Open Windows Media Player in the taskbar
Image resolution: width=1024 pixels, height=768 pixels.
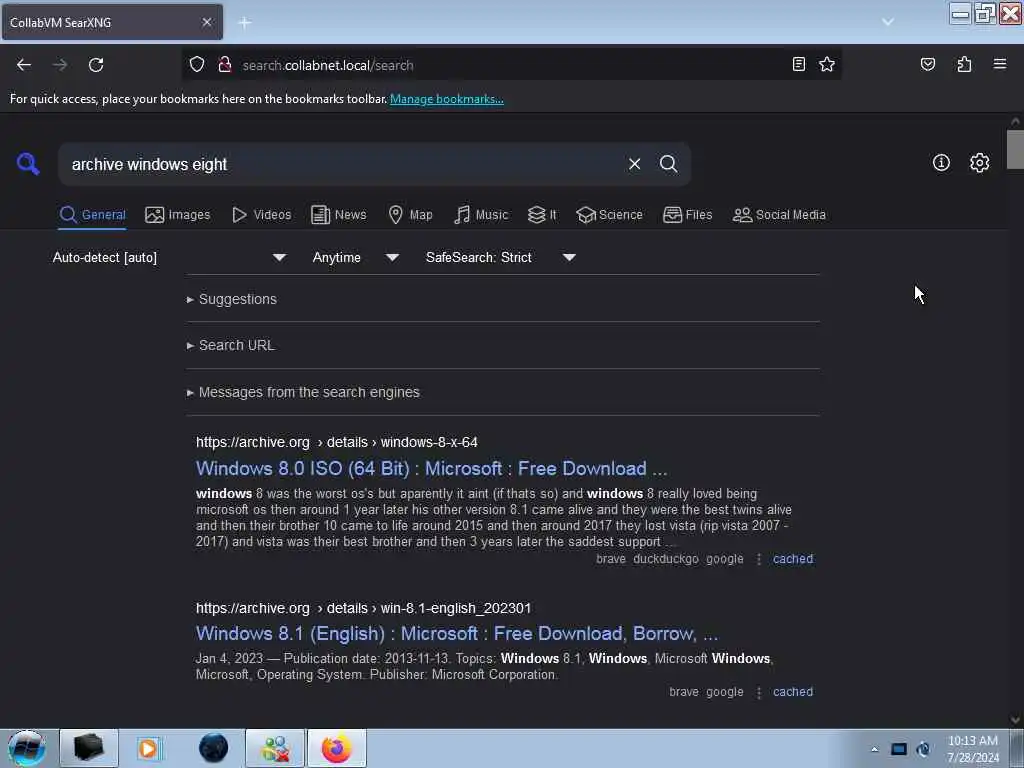coord(149,748)
